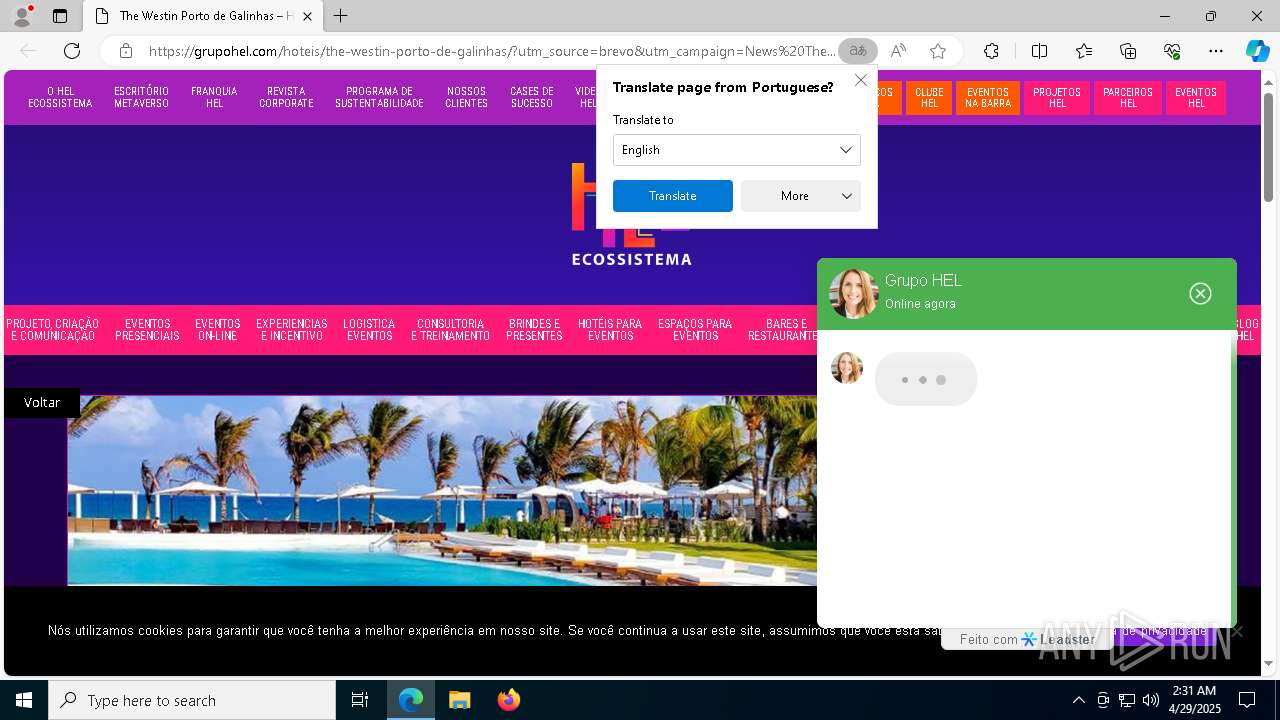Open Eventos Presenciais category
The height and width of the screenshot is (720, 1280).
tap(147, 330)
